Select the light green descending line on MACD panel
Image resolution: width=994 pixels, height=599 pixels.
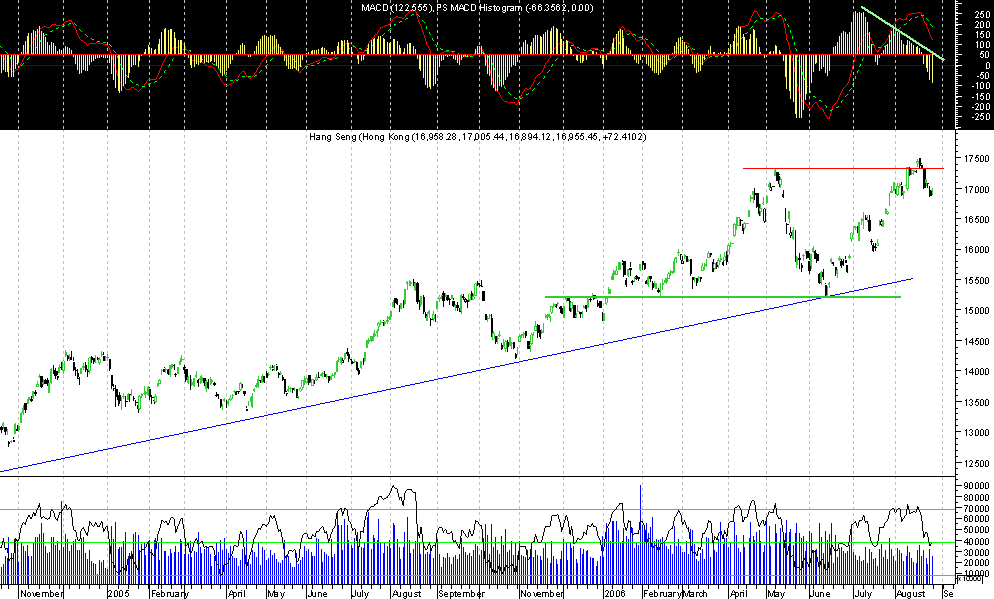pyautogui.click(x=903, y=34)
